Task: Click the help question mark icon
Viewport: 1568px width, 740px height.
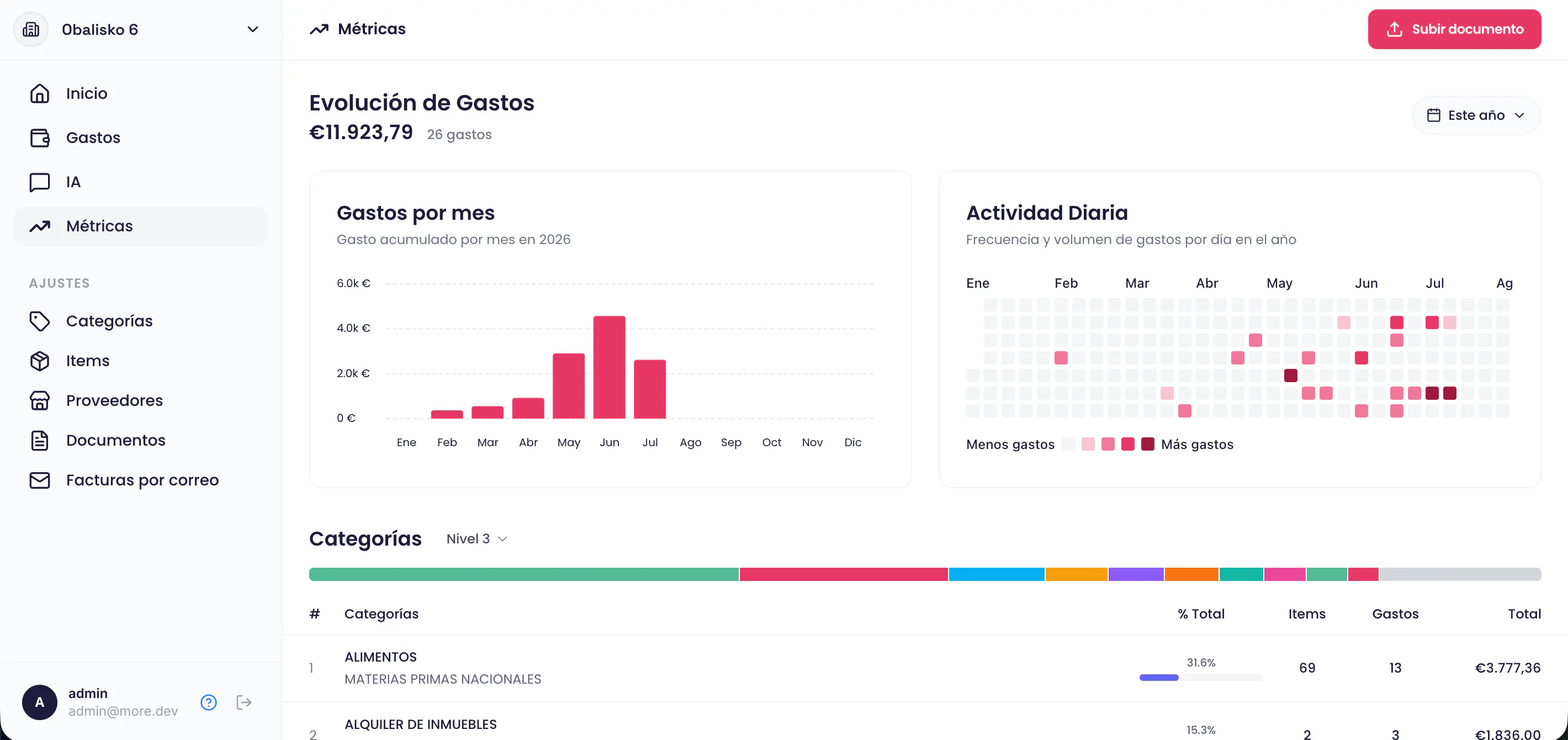Action: pos(209,702)
